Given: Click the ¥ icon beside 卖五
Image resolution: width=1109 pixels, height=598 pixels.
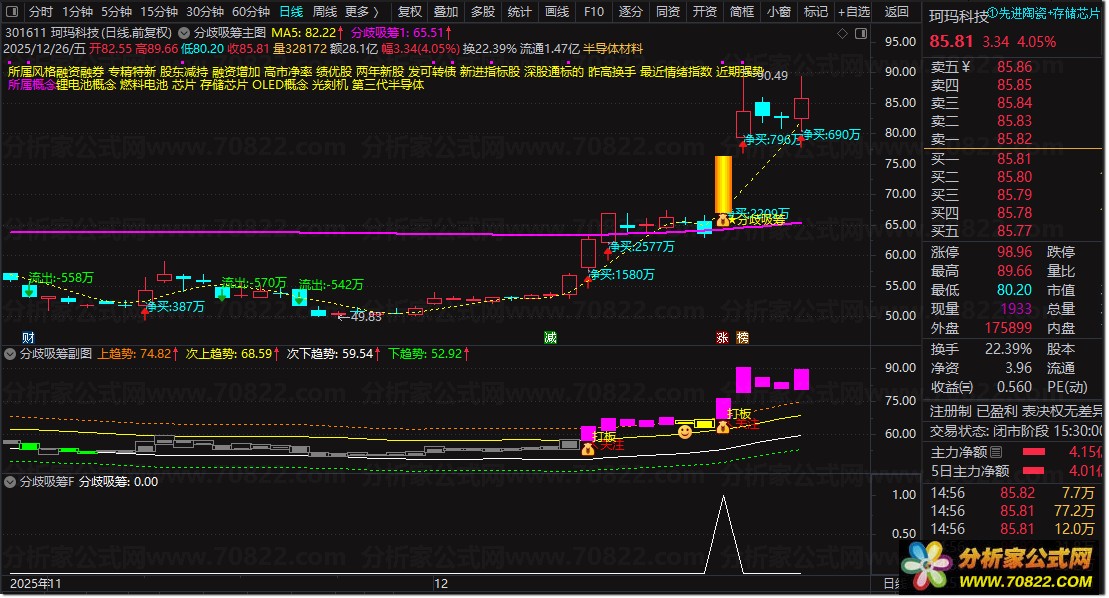Looking at the screenshot, I should click(x=965, y=66).
